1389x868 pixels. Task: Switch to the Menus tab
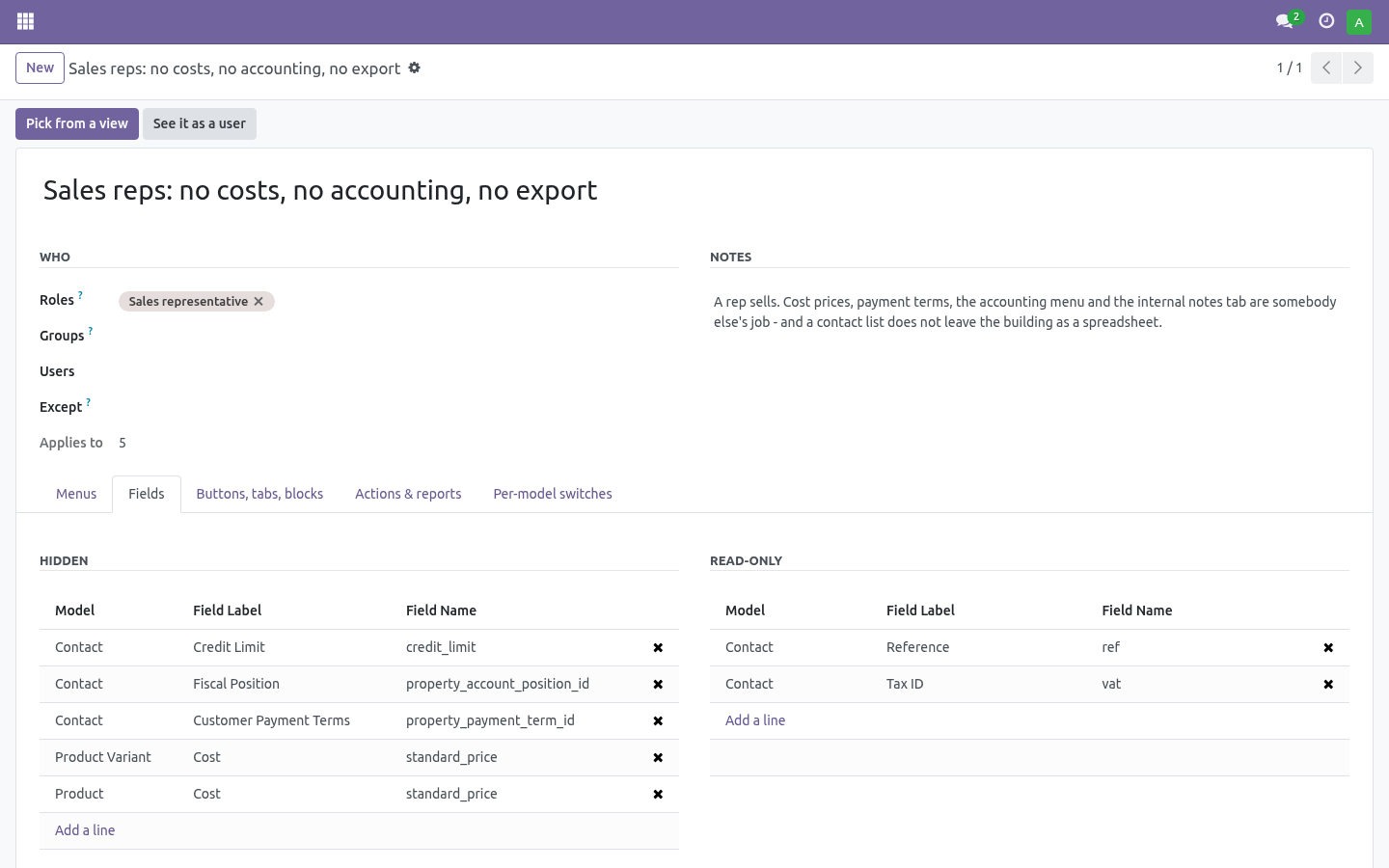pos(76,494)
